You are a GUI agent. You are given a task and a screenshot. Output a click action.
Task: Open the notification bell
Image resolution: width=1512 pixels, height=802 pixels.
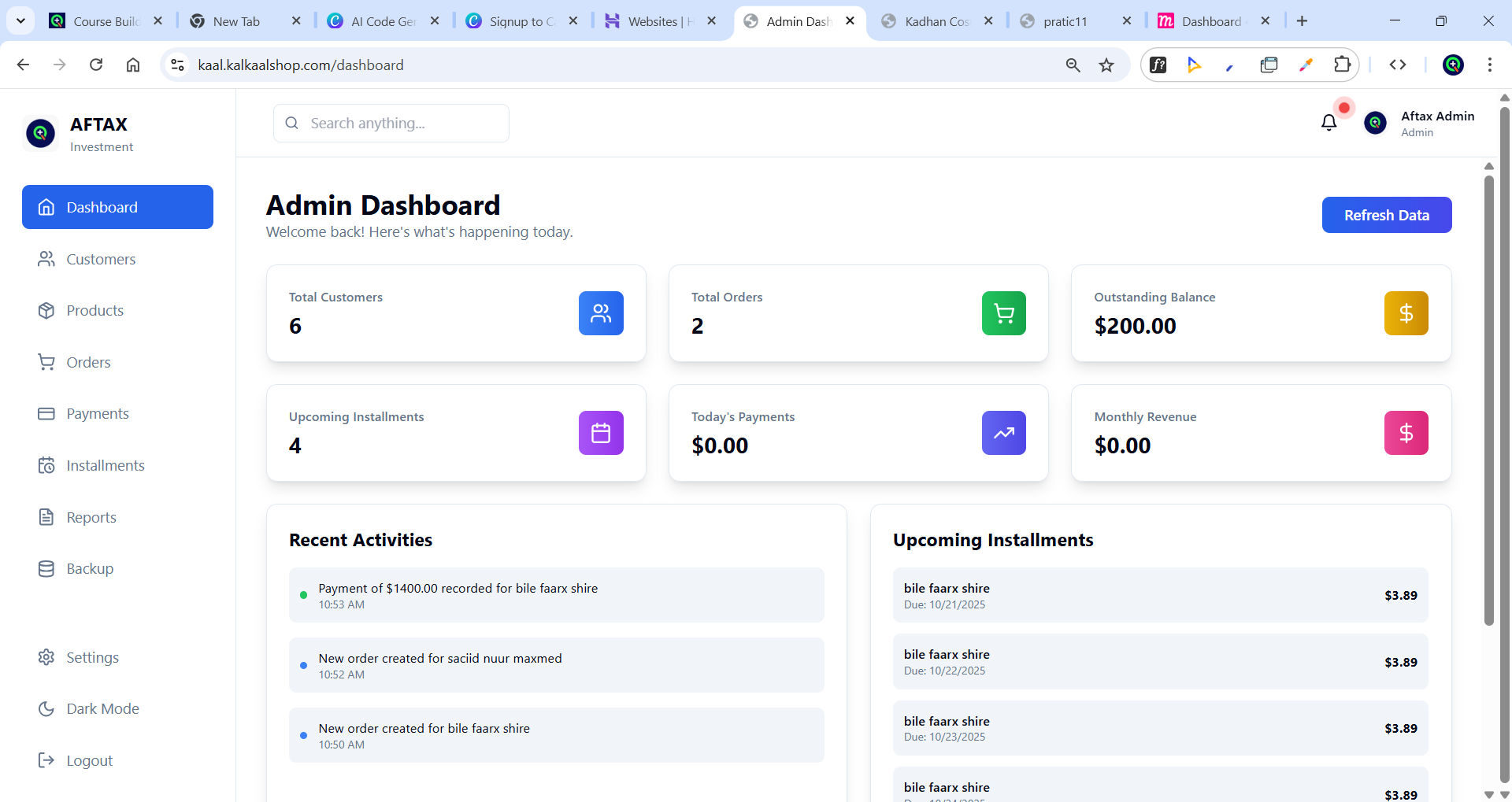tap(1329, 122)
